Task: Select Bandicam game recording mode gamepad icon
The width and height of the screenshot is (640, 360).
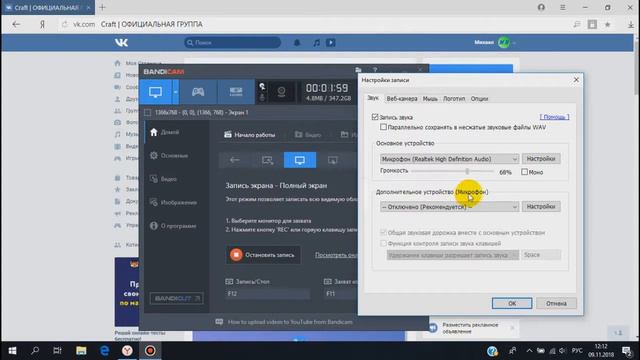Action: [x=198, y=91]
